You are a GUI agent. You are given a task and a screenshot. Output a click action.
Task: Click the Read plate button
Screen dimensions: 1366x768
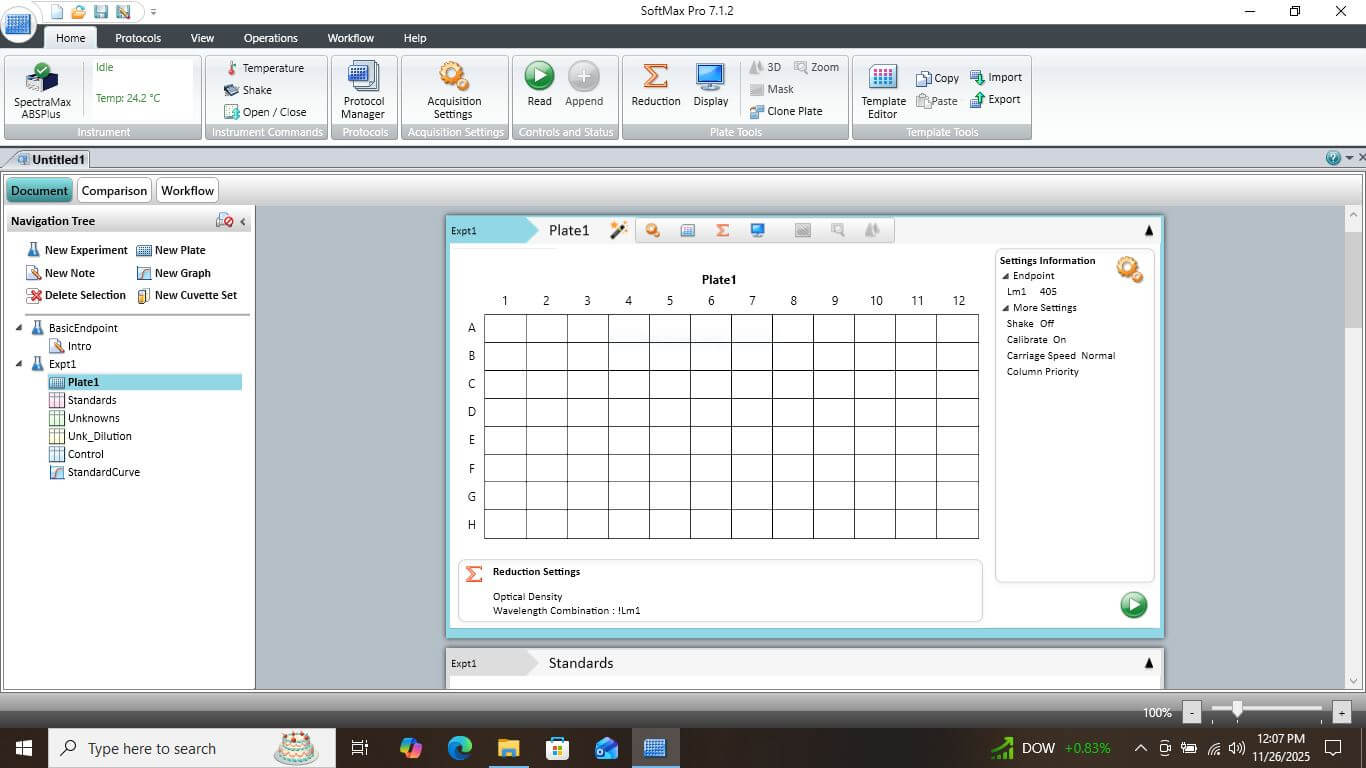[x=539, y=84]
